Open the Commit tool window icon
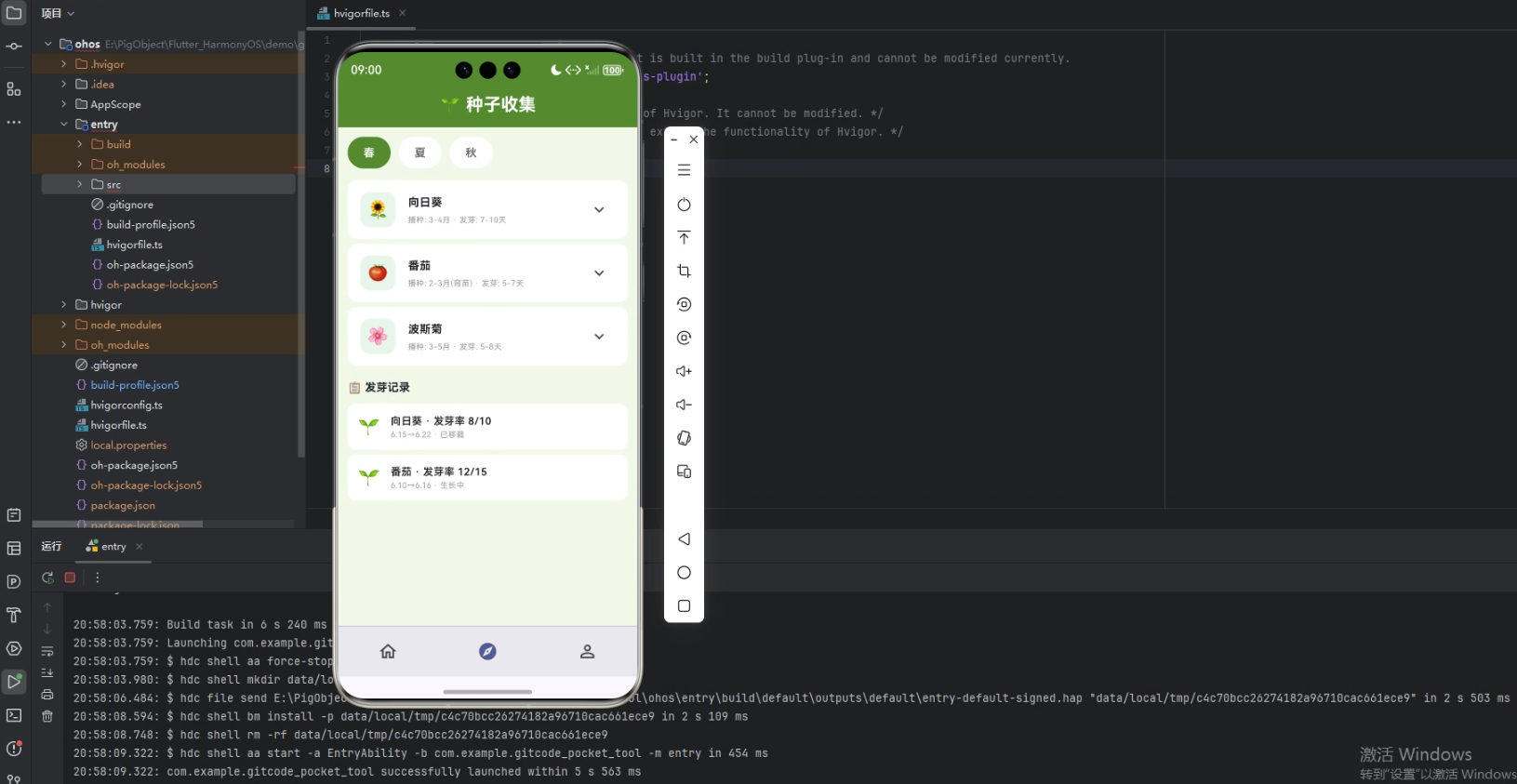 click(14, 47)
